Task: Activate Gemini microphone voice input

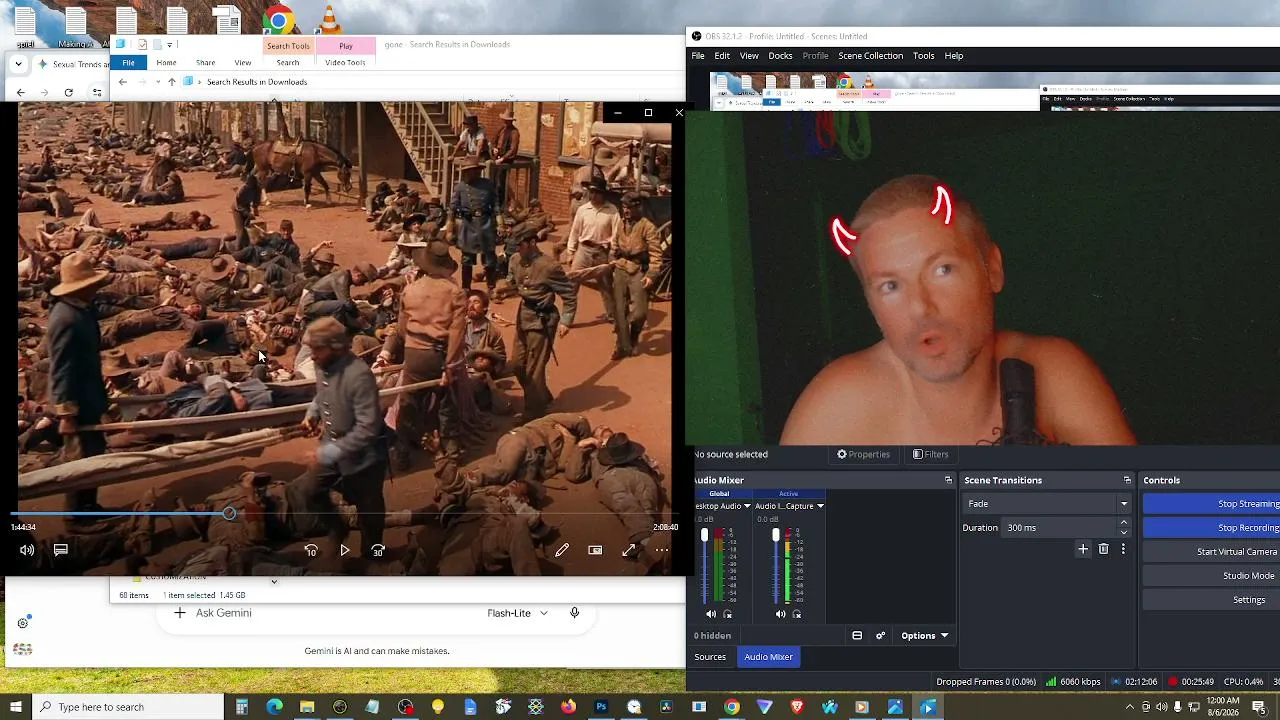Action: [x=575, y=613]
